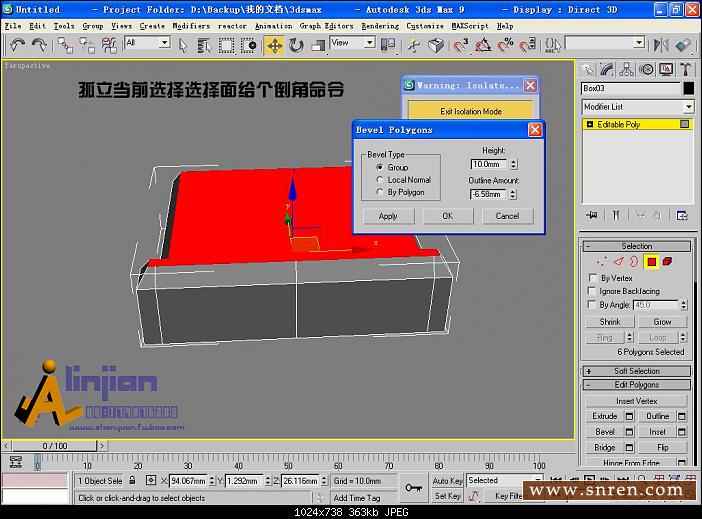Image resolution: width=702 pixels, height=519 pixels.
Task: Open the View reference coordinate dropdown
Action: (370, 43)
